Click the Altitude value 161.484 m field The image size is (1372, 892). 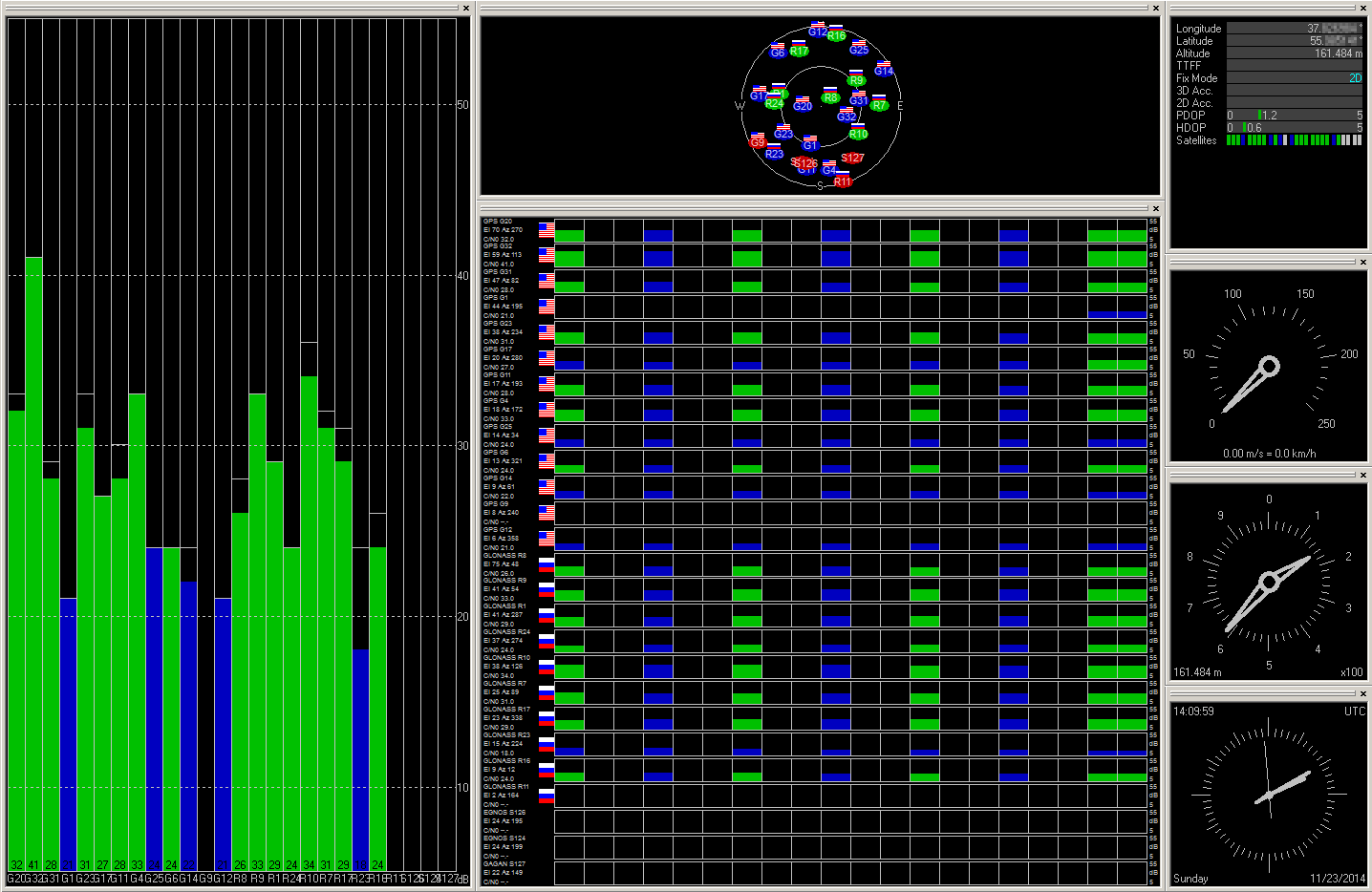tap(1295, 53)
